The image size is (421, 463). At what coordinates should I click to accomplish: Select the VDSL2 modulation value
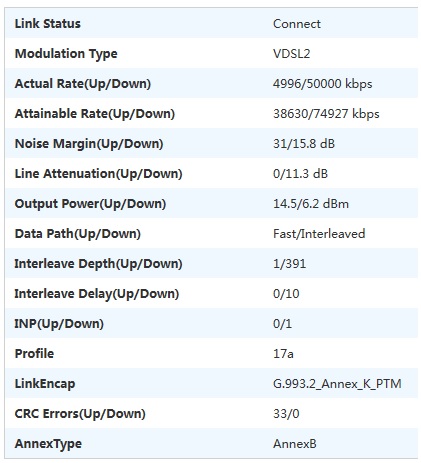292,54
